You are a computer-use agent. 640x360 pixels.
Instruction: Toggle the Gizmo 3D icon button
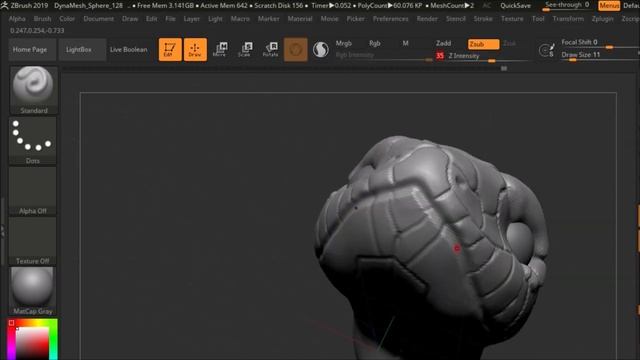coord(296,49)
